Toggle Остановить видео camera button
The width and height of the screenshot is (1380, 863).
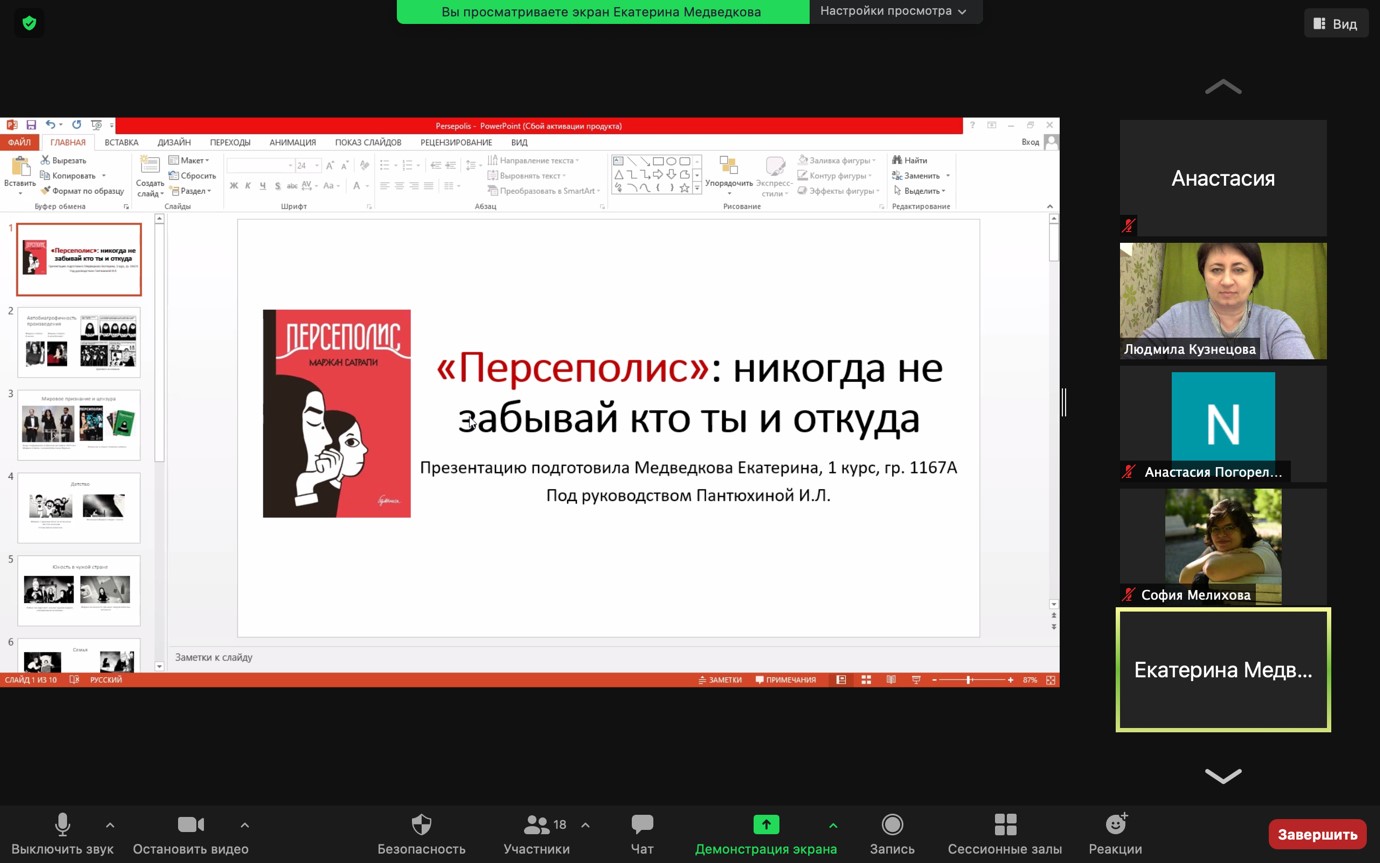190,834
